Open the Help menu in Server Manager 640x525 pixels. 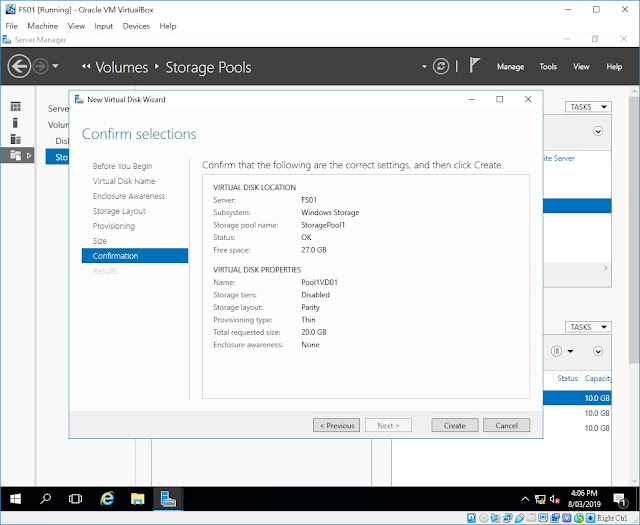[x=614, y=67]
